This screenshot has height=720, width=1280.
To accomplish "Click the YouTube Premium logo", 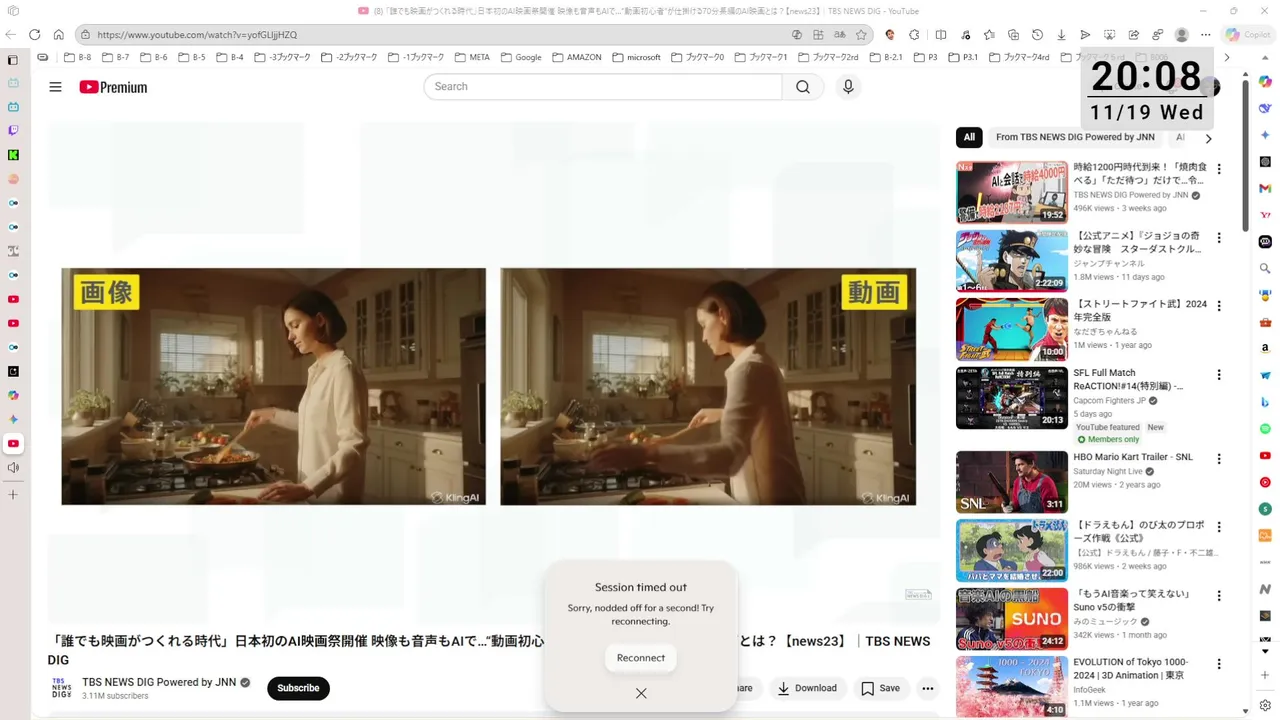I will point(113,87).
